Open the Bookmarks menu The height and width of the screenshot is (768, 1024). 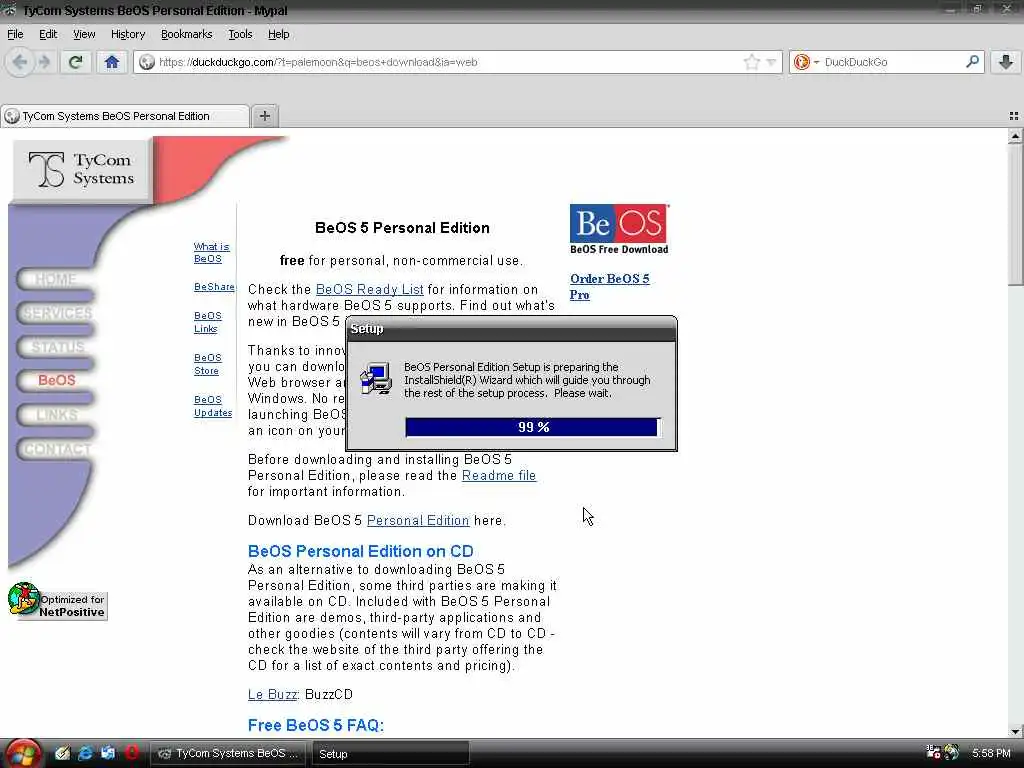coord(186,34)
